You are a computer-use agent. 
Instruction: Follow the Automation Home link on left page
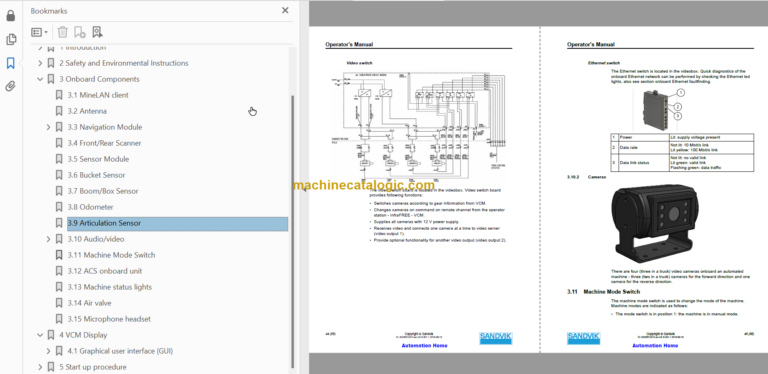424,346
